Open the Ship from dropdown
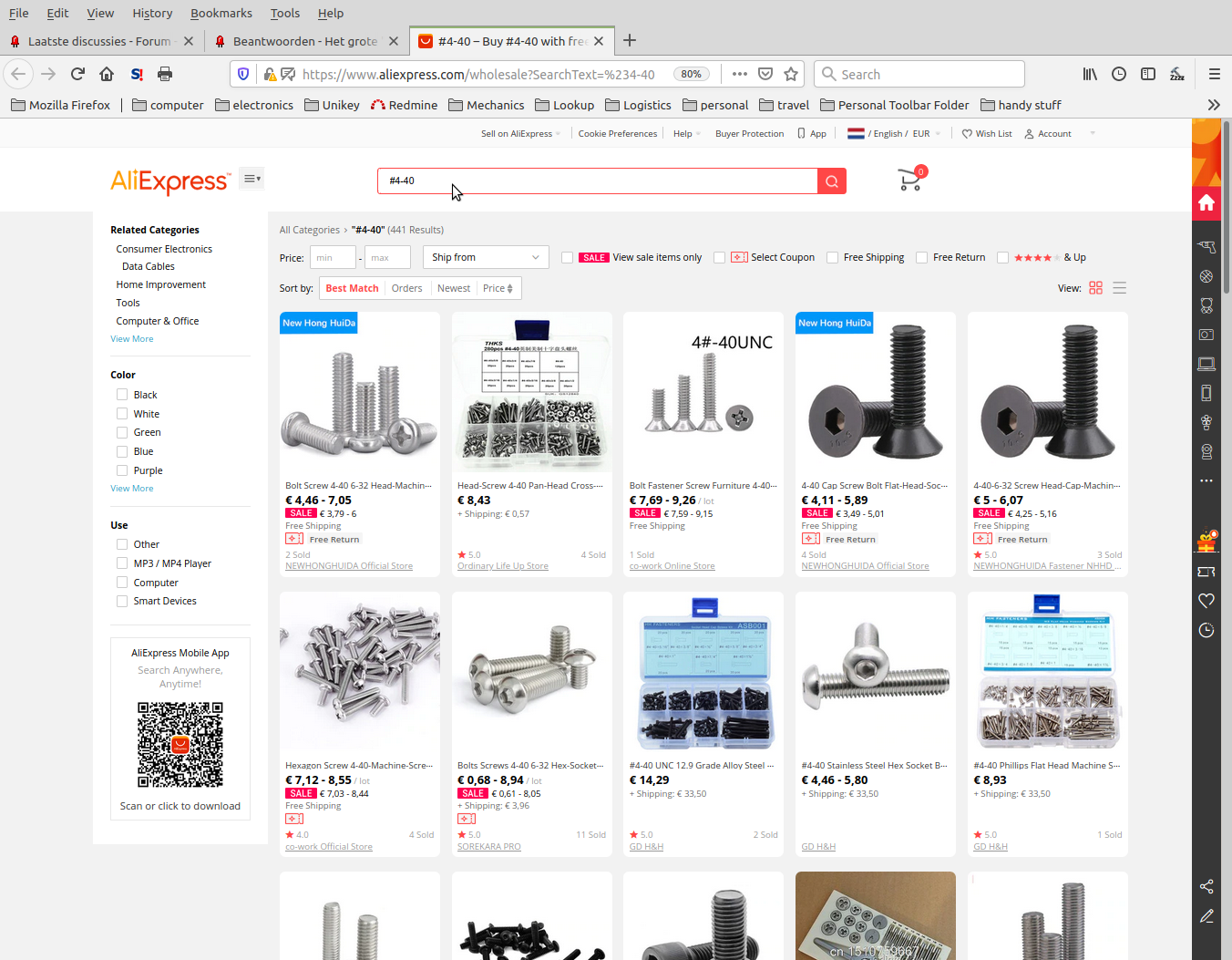Screen dimensions: 1232x960 (x=486, y=257)
